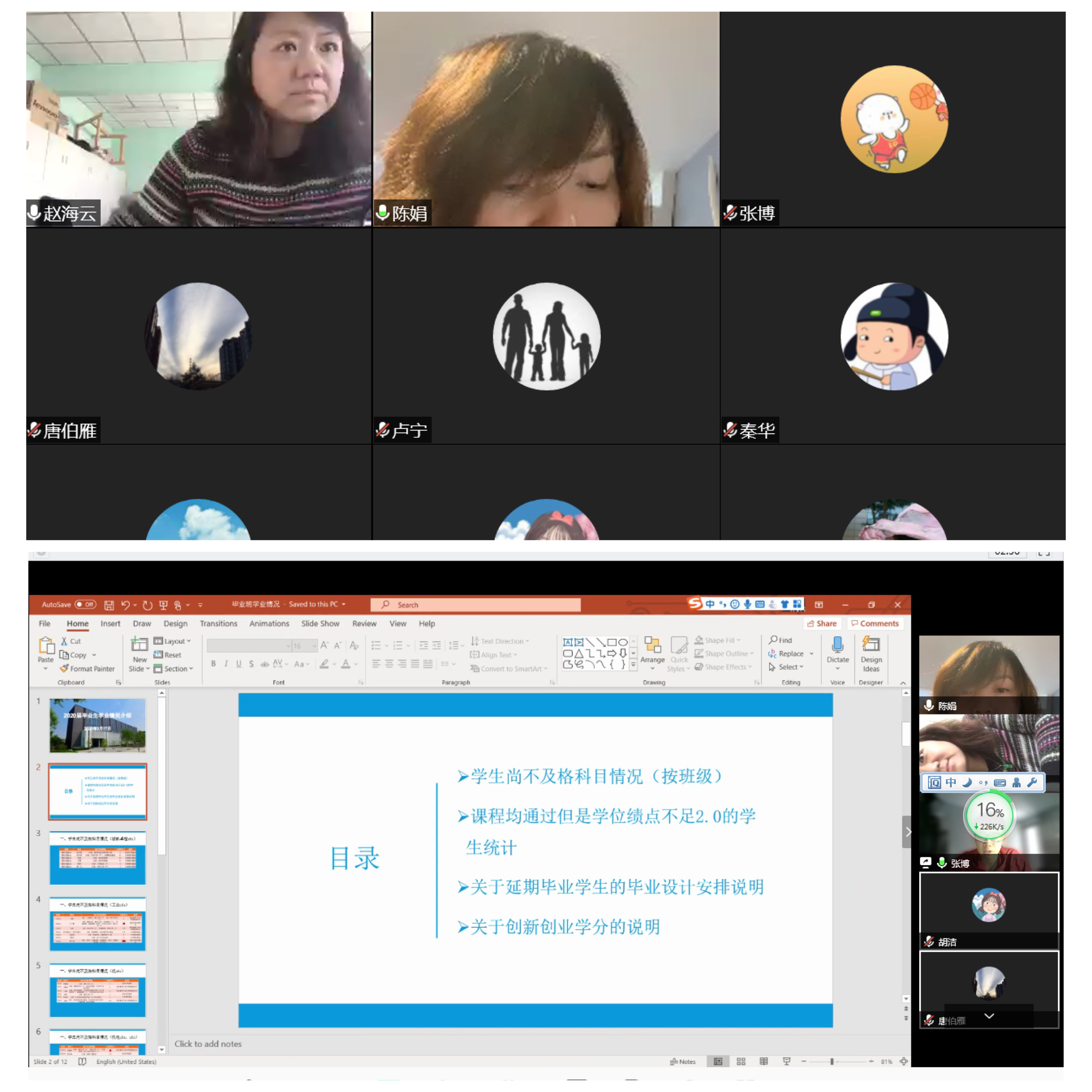The width and height of the screenshot is (1092, 1092).
Task: Collapse the ribbon with the chevron
Action: pyautogui.click(x=903, y=683)
